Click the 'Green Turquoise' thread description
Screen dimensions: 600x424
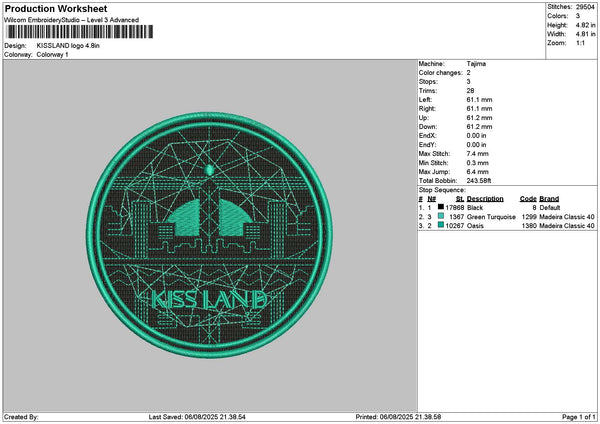pos(491,217)
